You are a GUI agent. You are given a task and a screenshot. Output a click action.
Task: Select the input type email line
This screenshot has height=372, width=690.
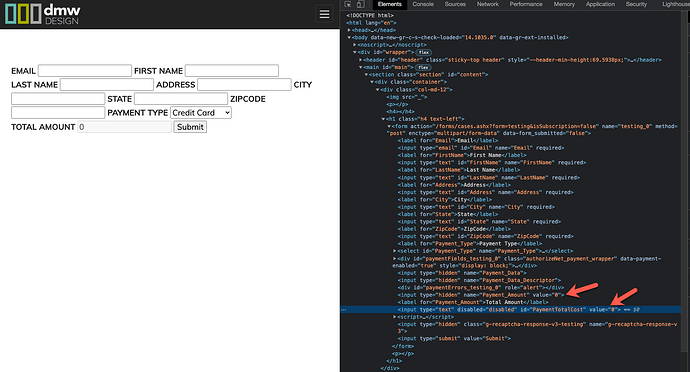click(x=481, y=148)
